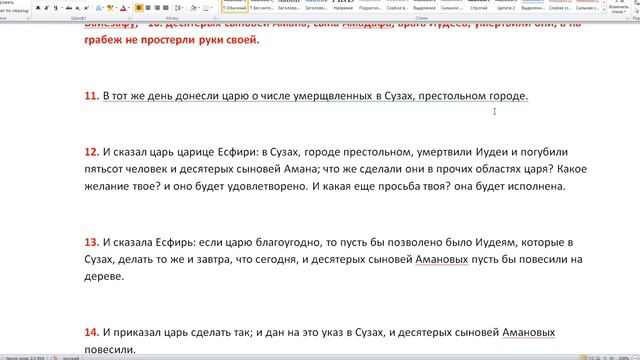
Task: Select the 'Обычный' style
Action: point(235,6)
